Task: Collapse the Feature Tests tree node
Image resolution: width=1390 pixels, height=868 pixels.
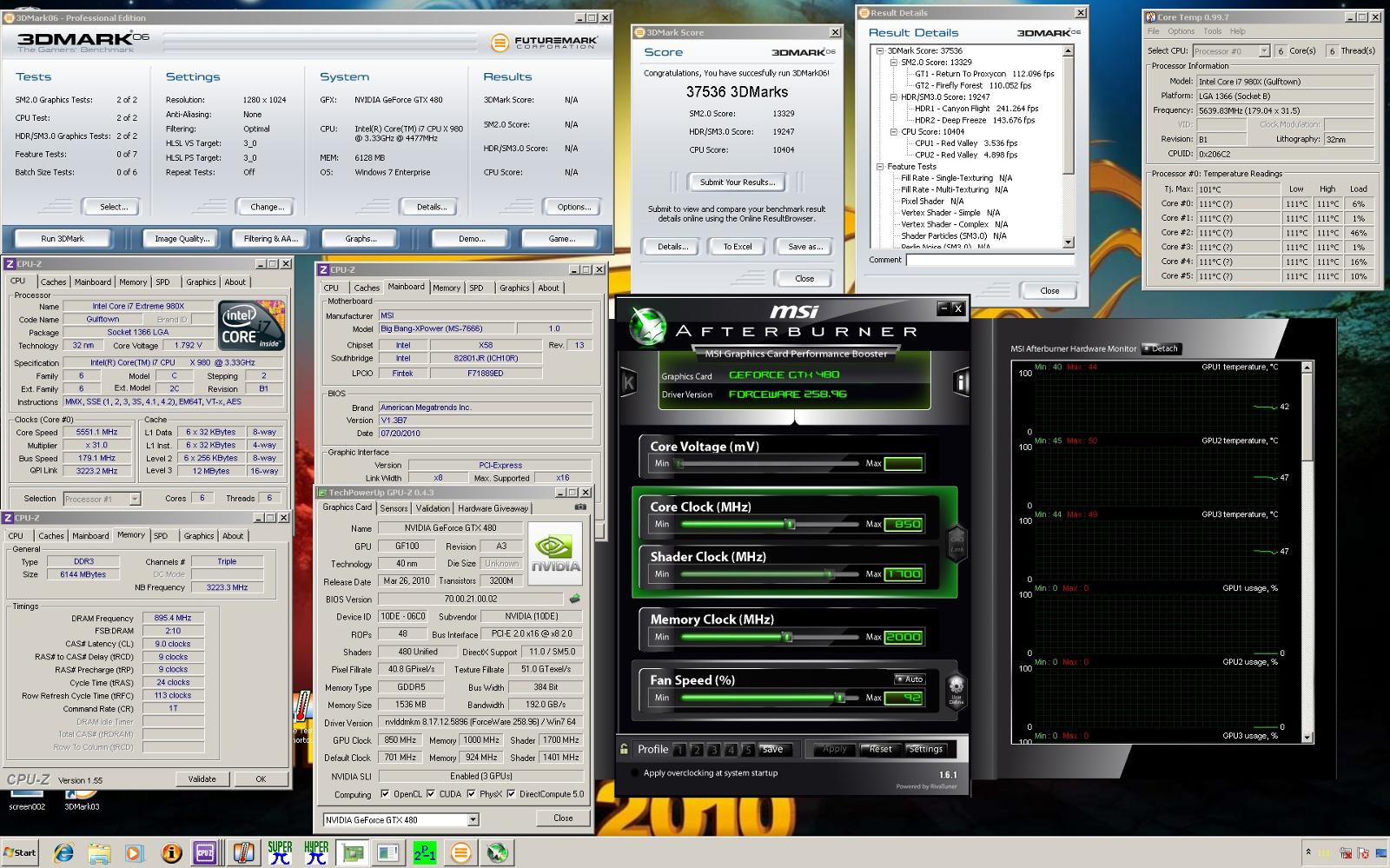Action: tap(879, 167)
